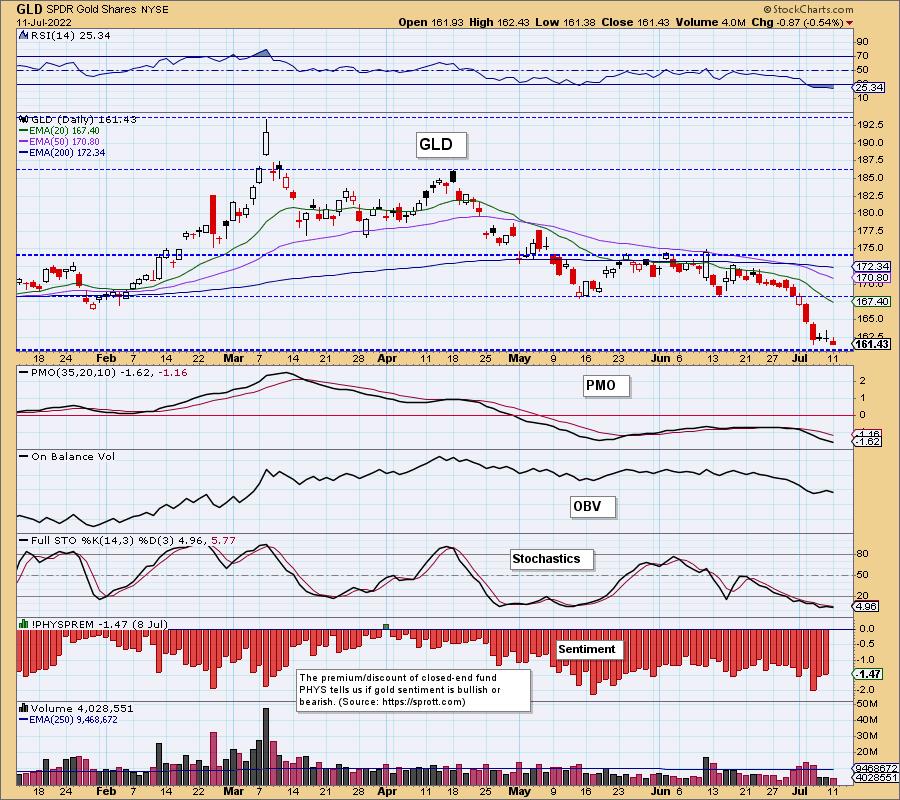Click the StockCharts.com copyright text

tap(809, 10)
